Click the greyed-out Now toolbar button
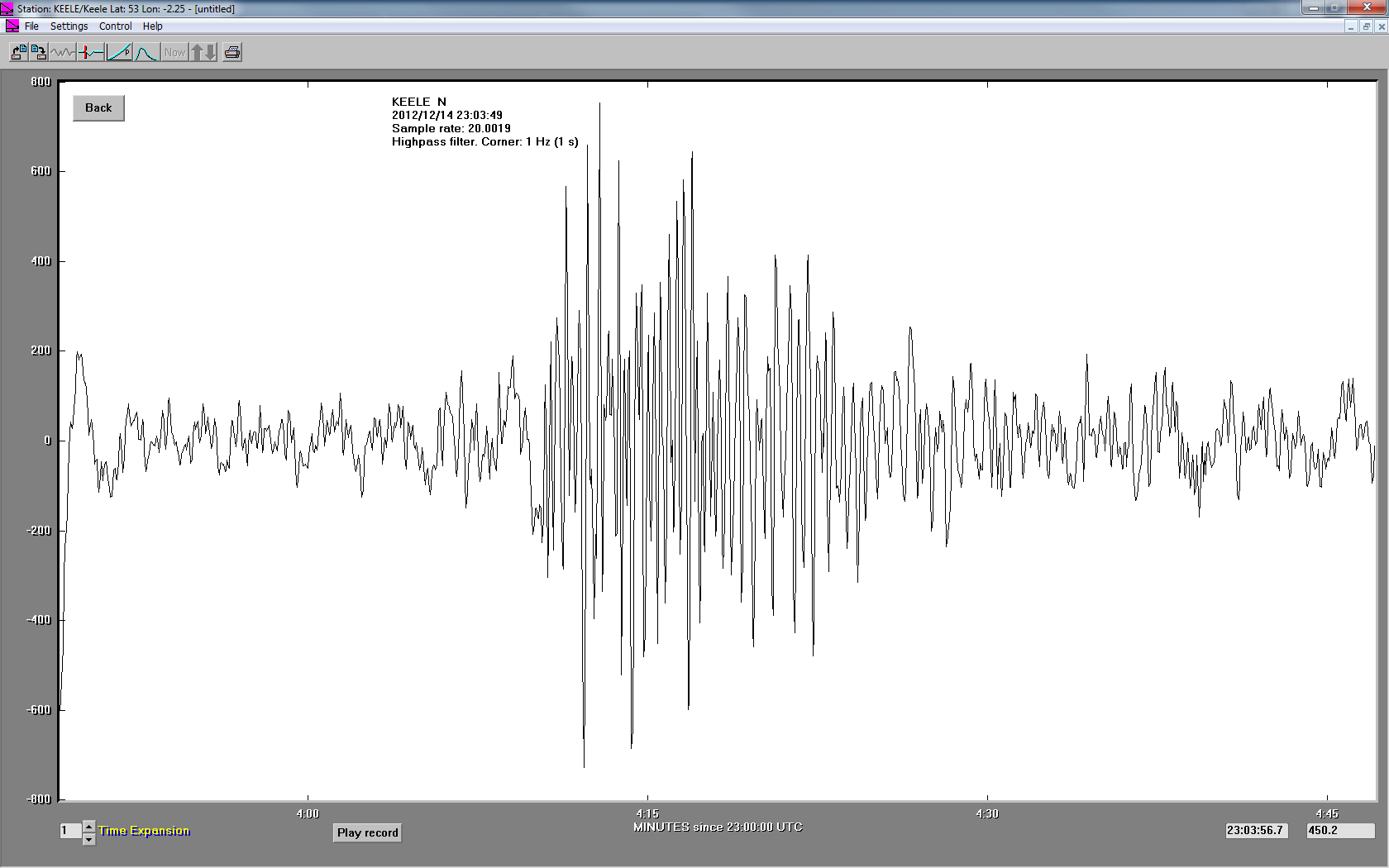1389x868 pixels. pos(174,53)
